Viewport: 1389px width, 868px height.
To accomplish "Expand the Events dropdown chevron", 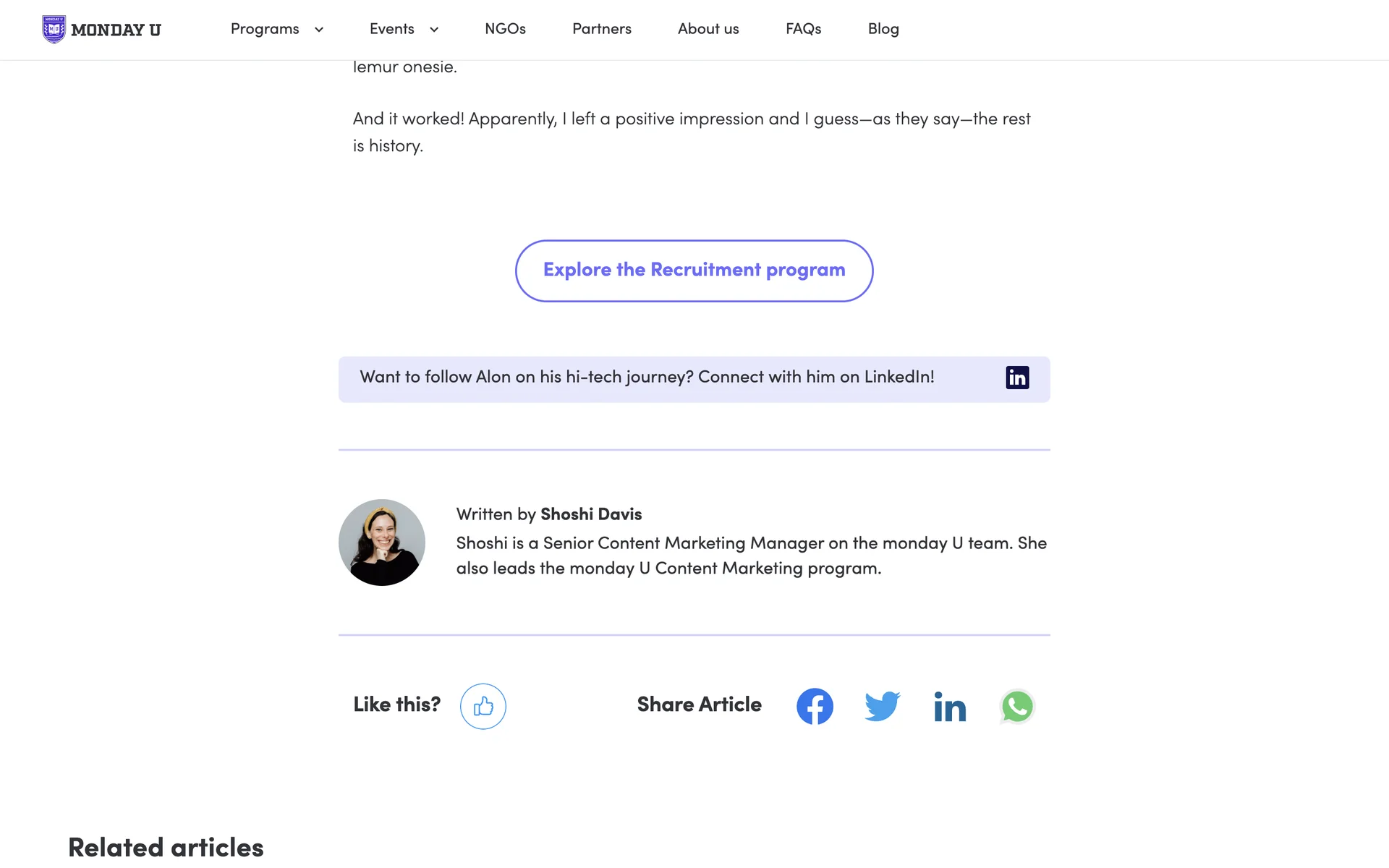I will click(434, 30).
